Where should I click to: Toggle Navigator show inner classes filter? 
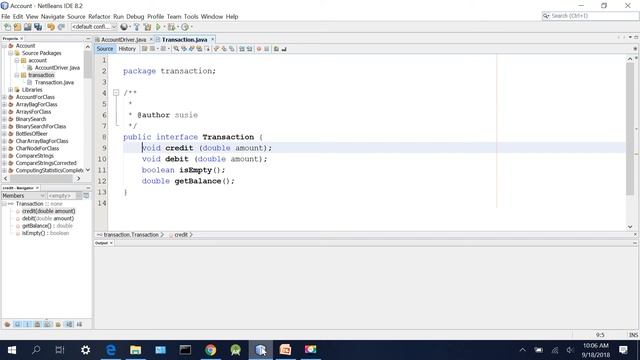coord(48,324)
